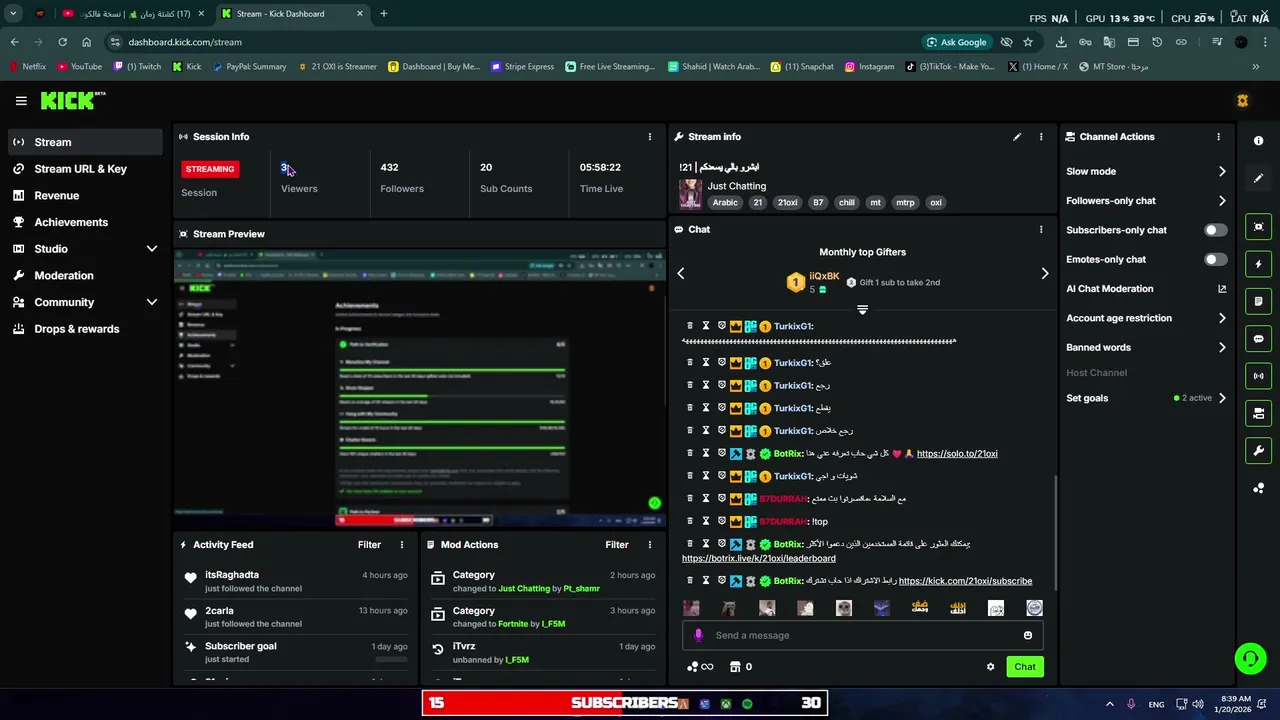Viewport: 1280px width, 720px height.
Task: Open Mod Actions Filter
Action: (x=616, y=545)
